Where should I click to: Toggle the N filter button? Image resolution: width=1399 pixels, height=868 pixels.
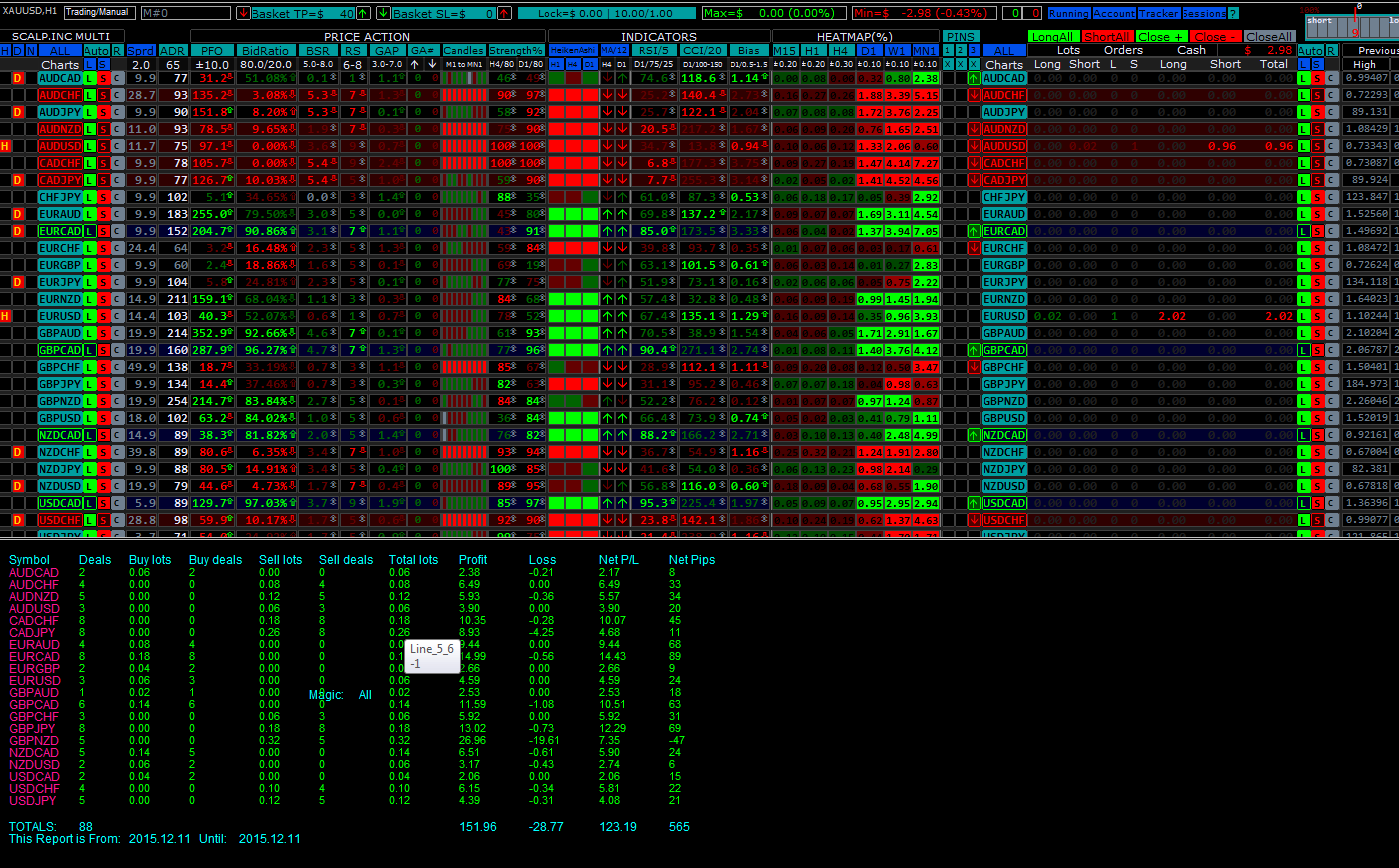click(x=31, y=50)
